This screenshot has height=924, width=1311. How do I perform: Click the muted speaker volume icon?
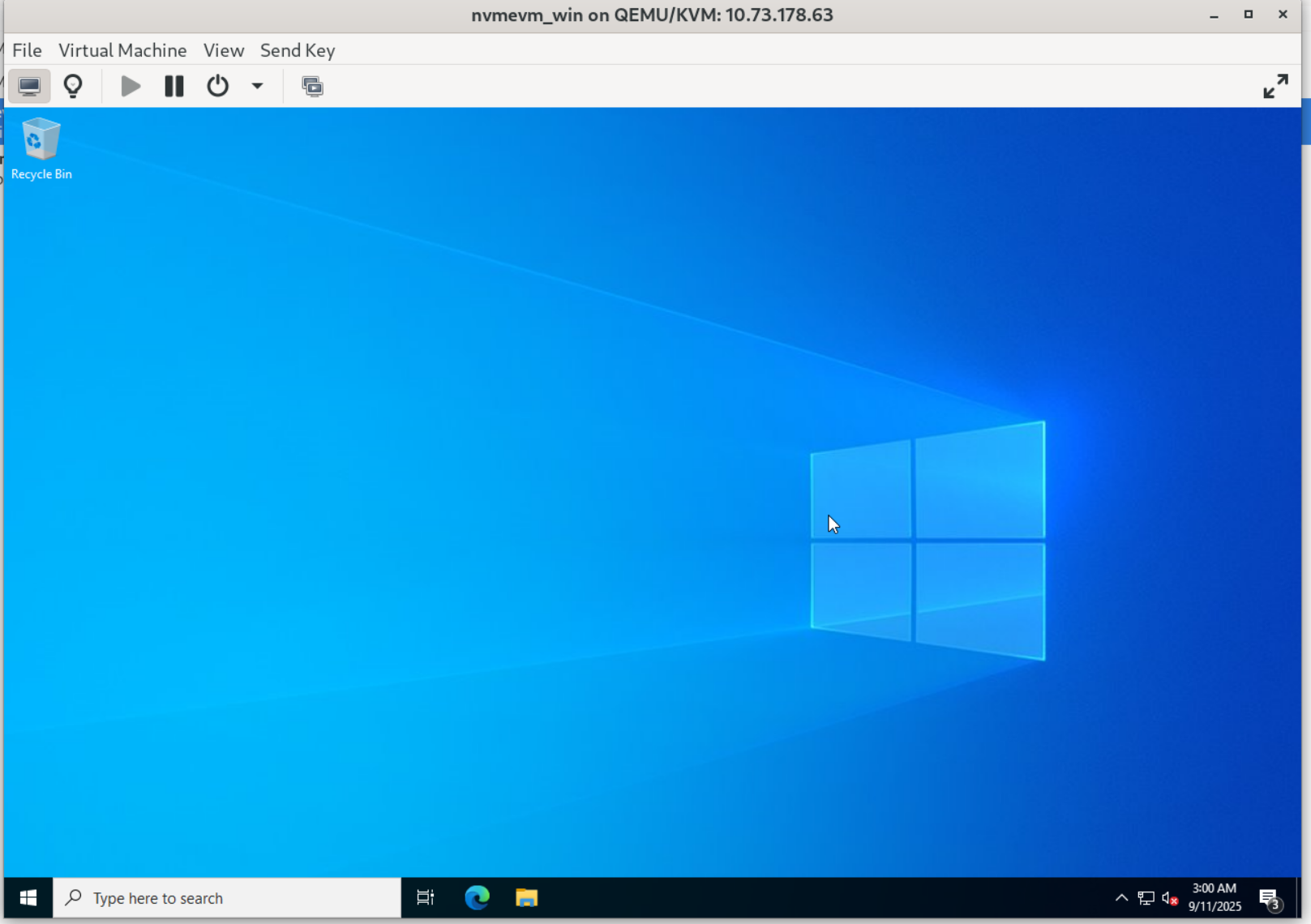pos(1169,898)
